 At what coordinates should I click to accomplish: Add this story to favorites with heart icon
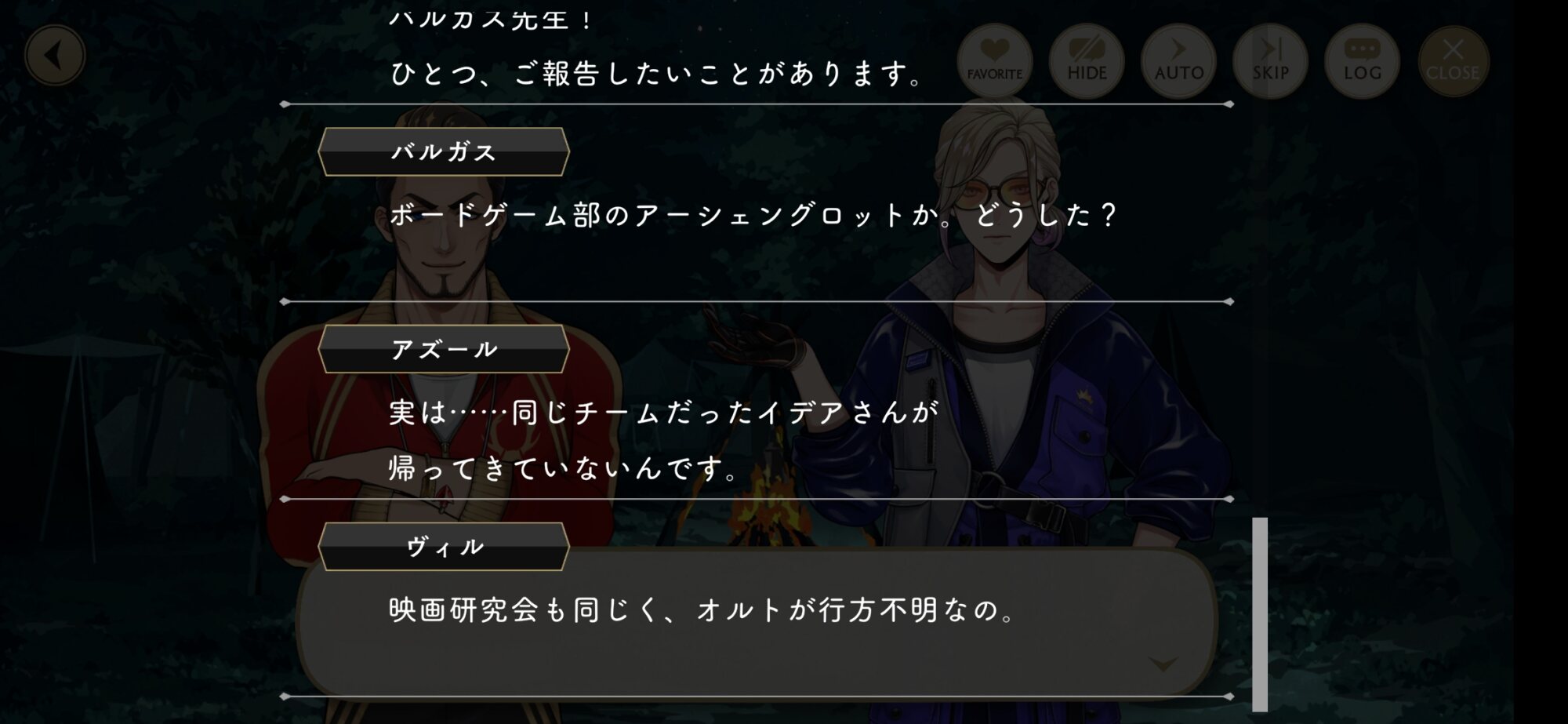point(994,61)
